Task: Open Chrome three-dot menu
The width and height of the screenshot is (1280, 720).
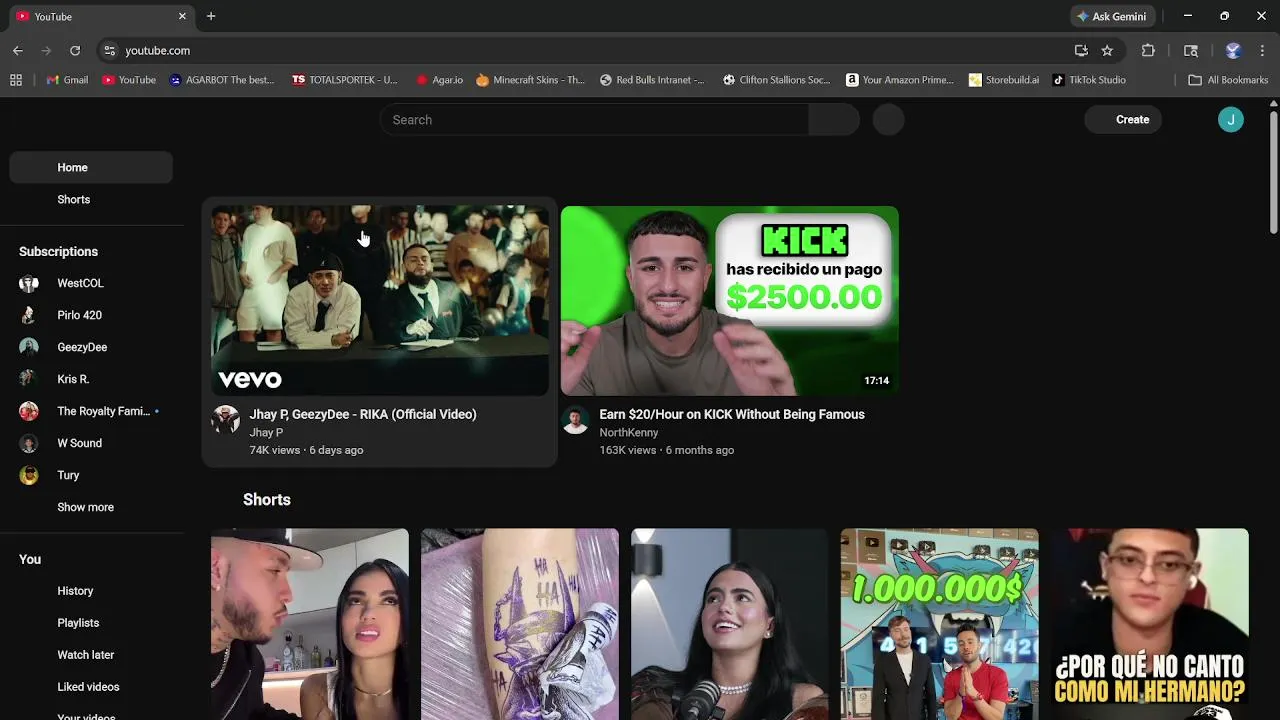Action: coord(1263,50)
